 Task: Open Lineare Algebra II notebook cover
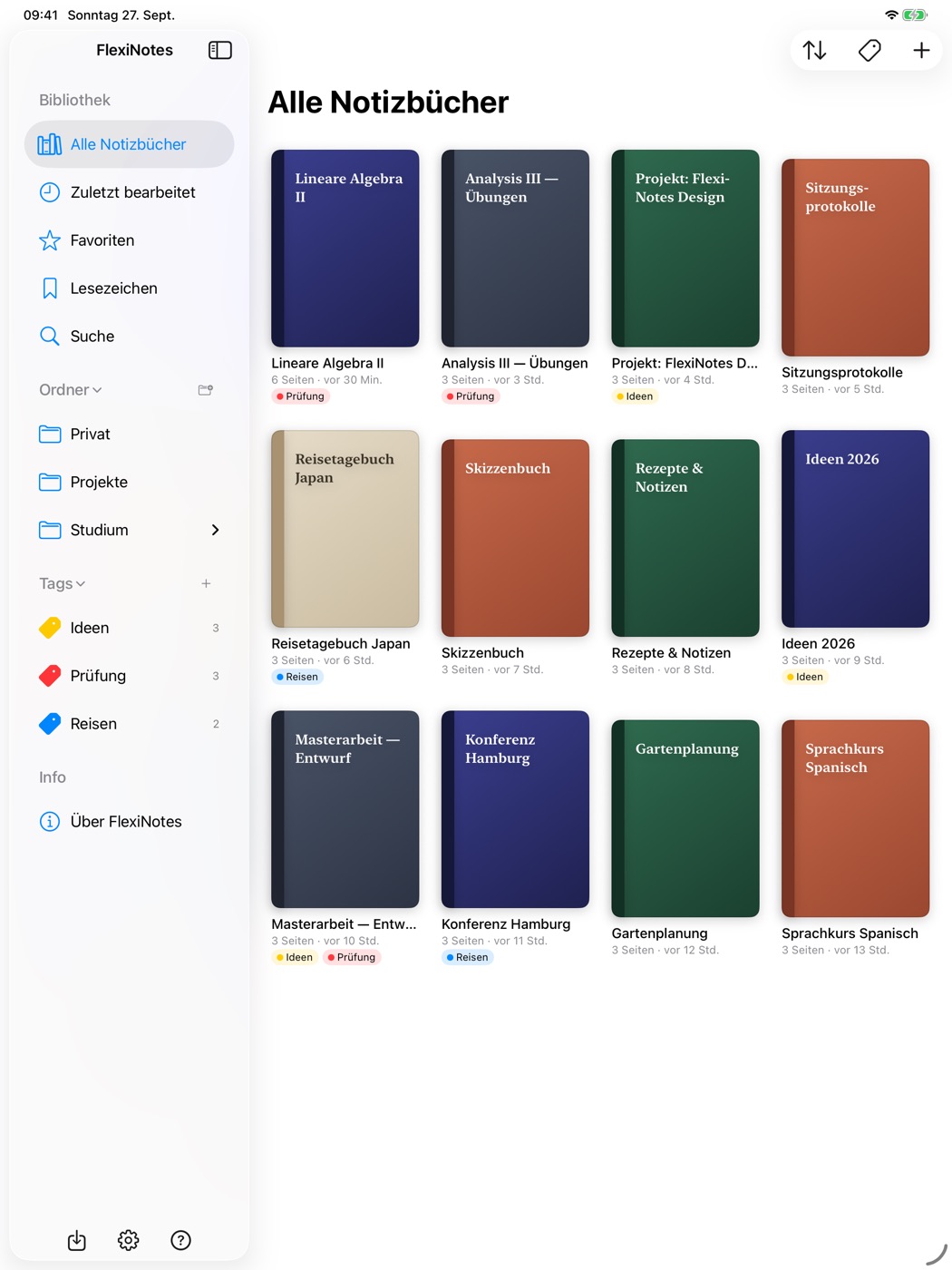(x=345, y=249)
